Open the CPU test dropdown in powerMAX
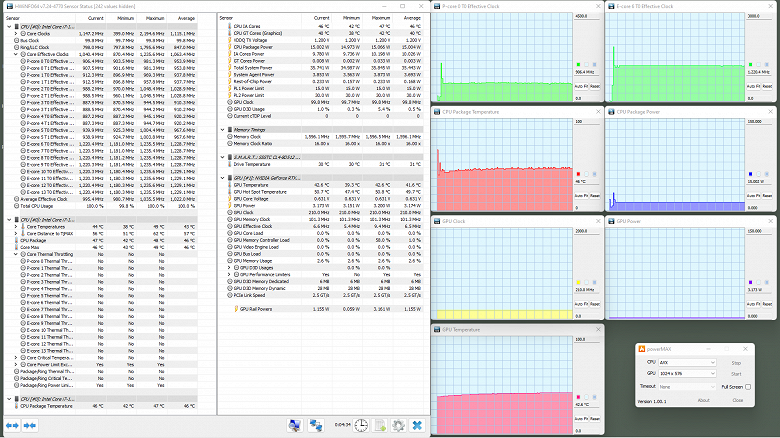 (687, 362)
